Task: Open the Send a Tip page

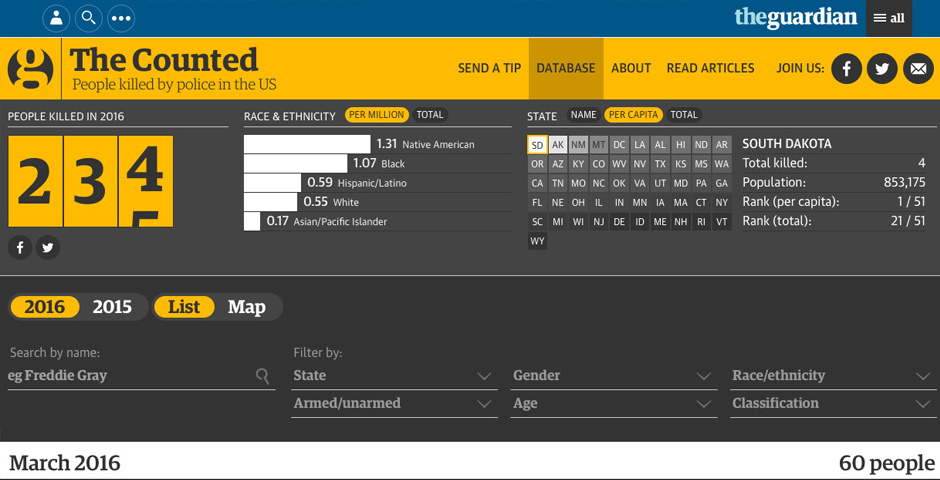Action: click(x=489, y=68)
